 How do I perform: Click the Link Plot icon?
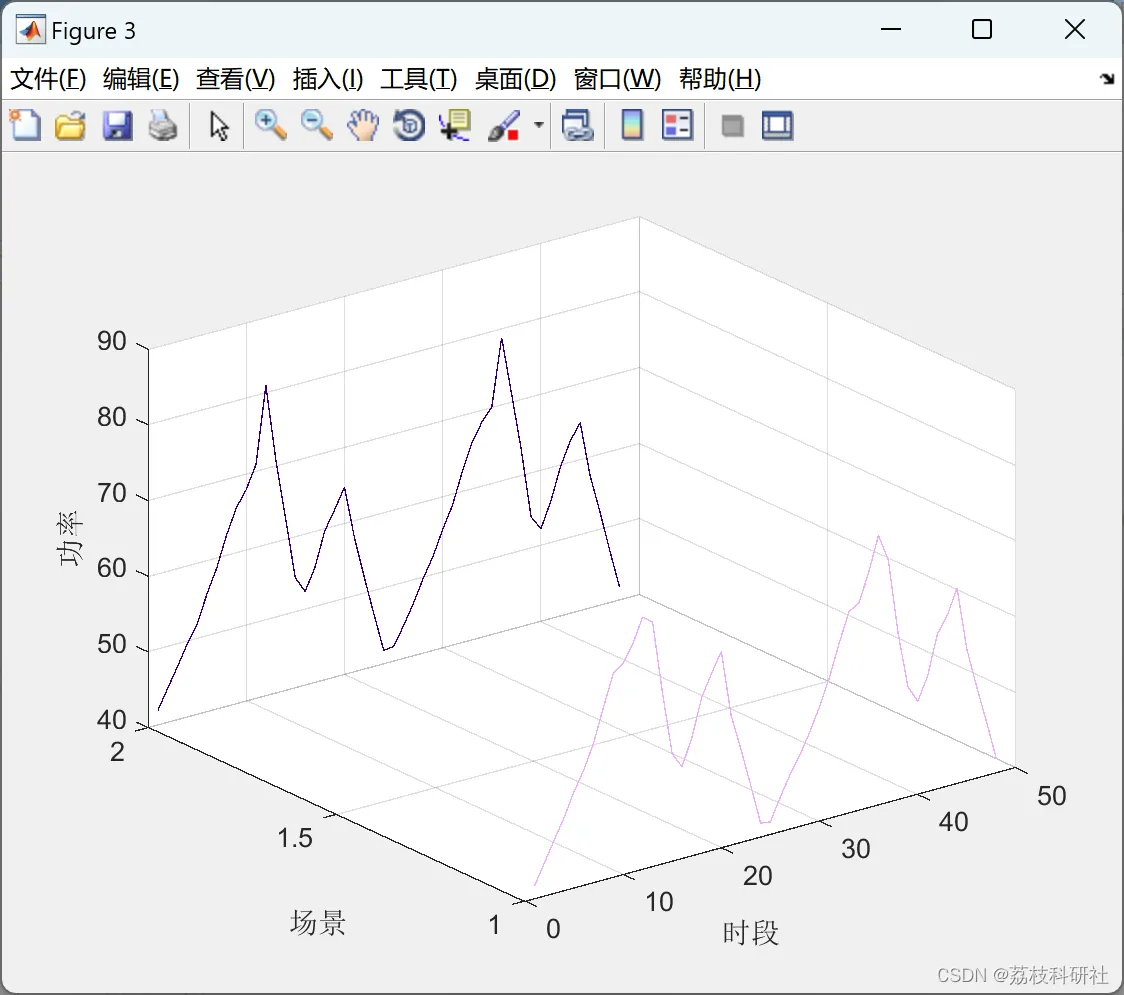(578, 125)
